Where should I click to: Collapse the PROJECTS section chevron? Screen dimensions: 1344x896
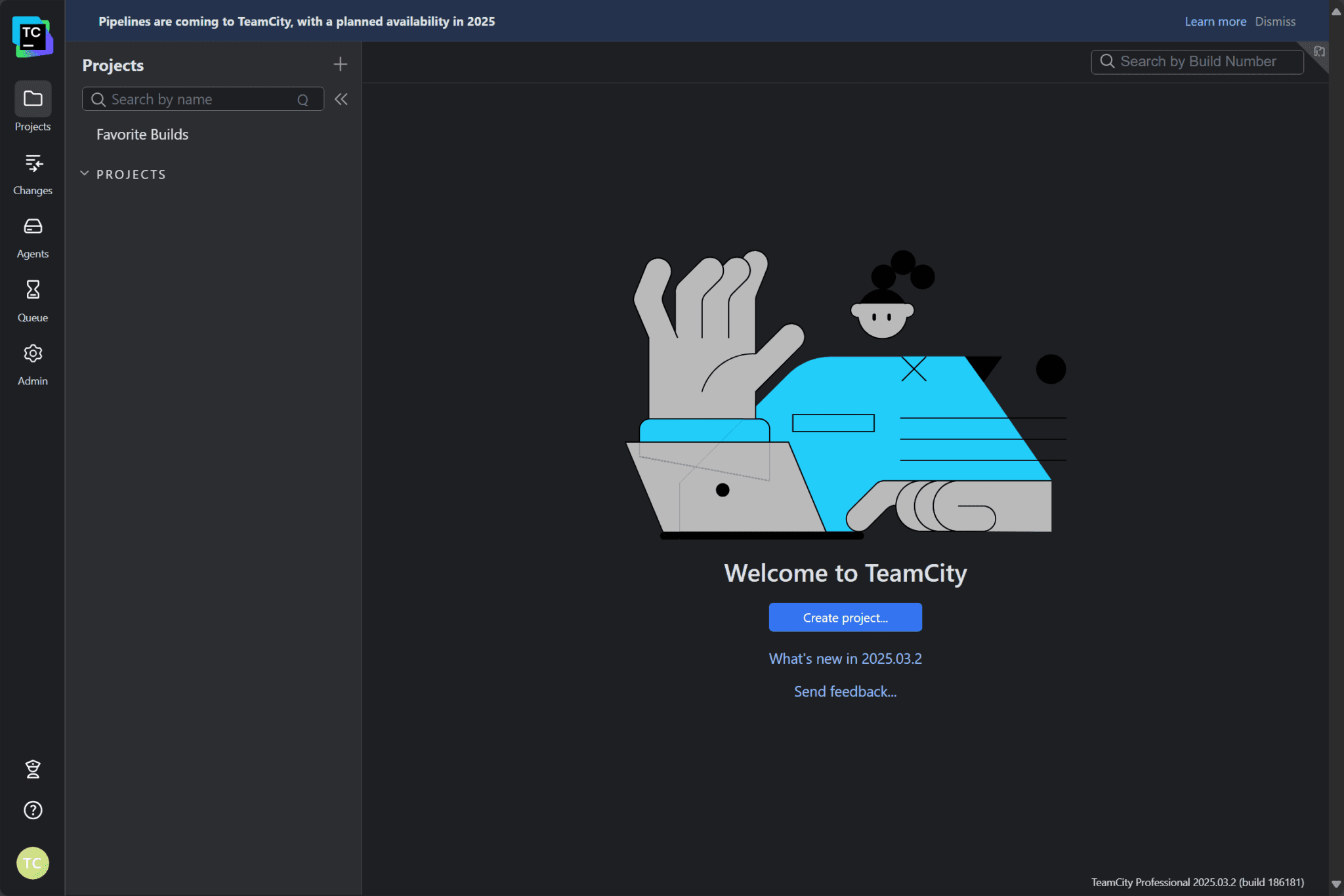click(84, 173)
